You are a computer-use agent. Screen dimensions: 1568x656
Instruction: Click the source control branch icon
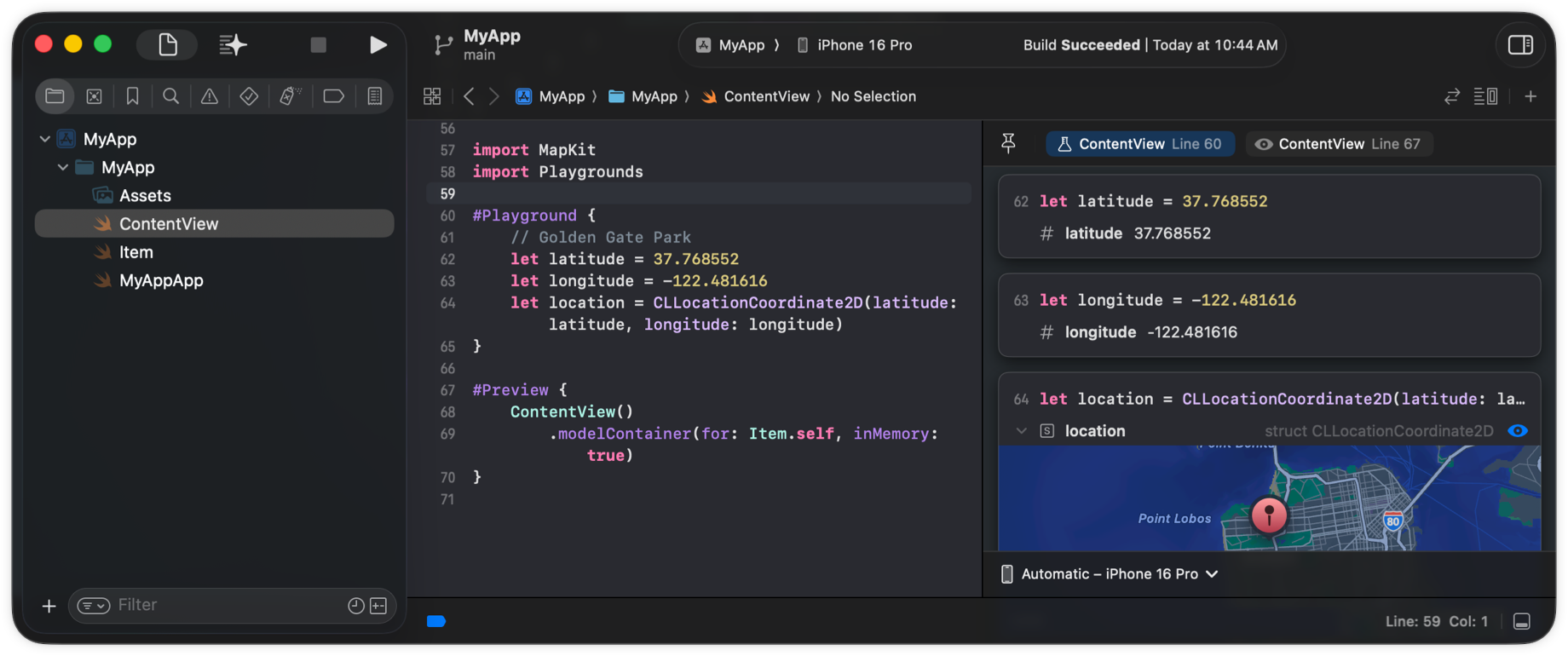(x=442, y=44)
